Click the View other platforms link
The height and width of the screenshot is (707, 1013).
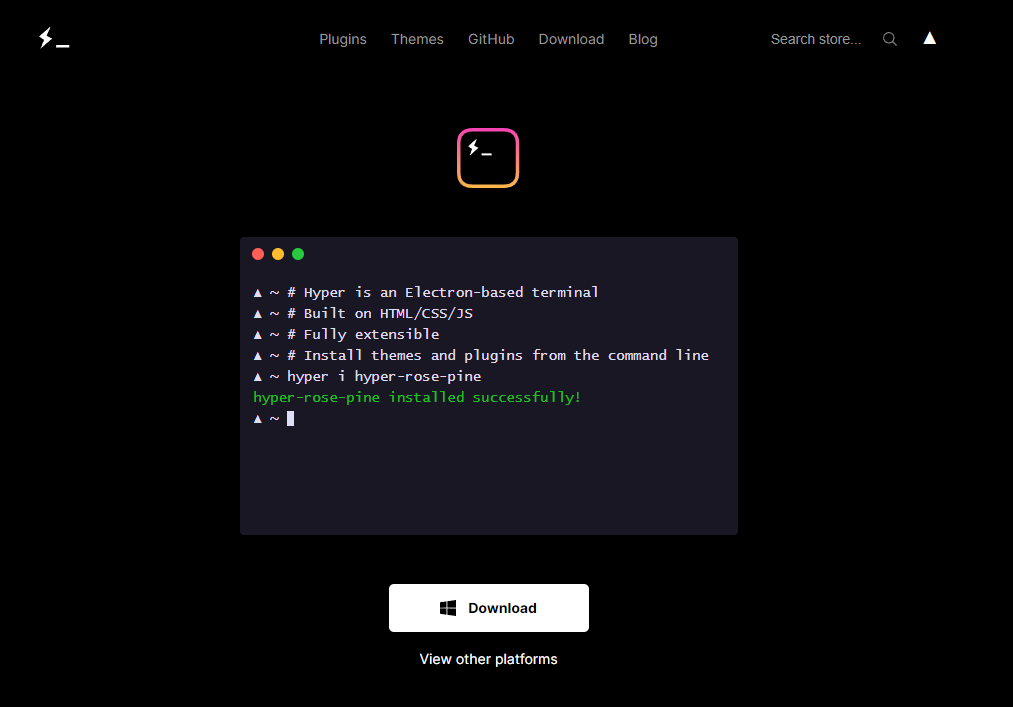[x=488, y=659]
